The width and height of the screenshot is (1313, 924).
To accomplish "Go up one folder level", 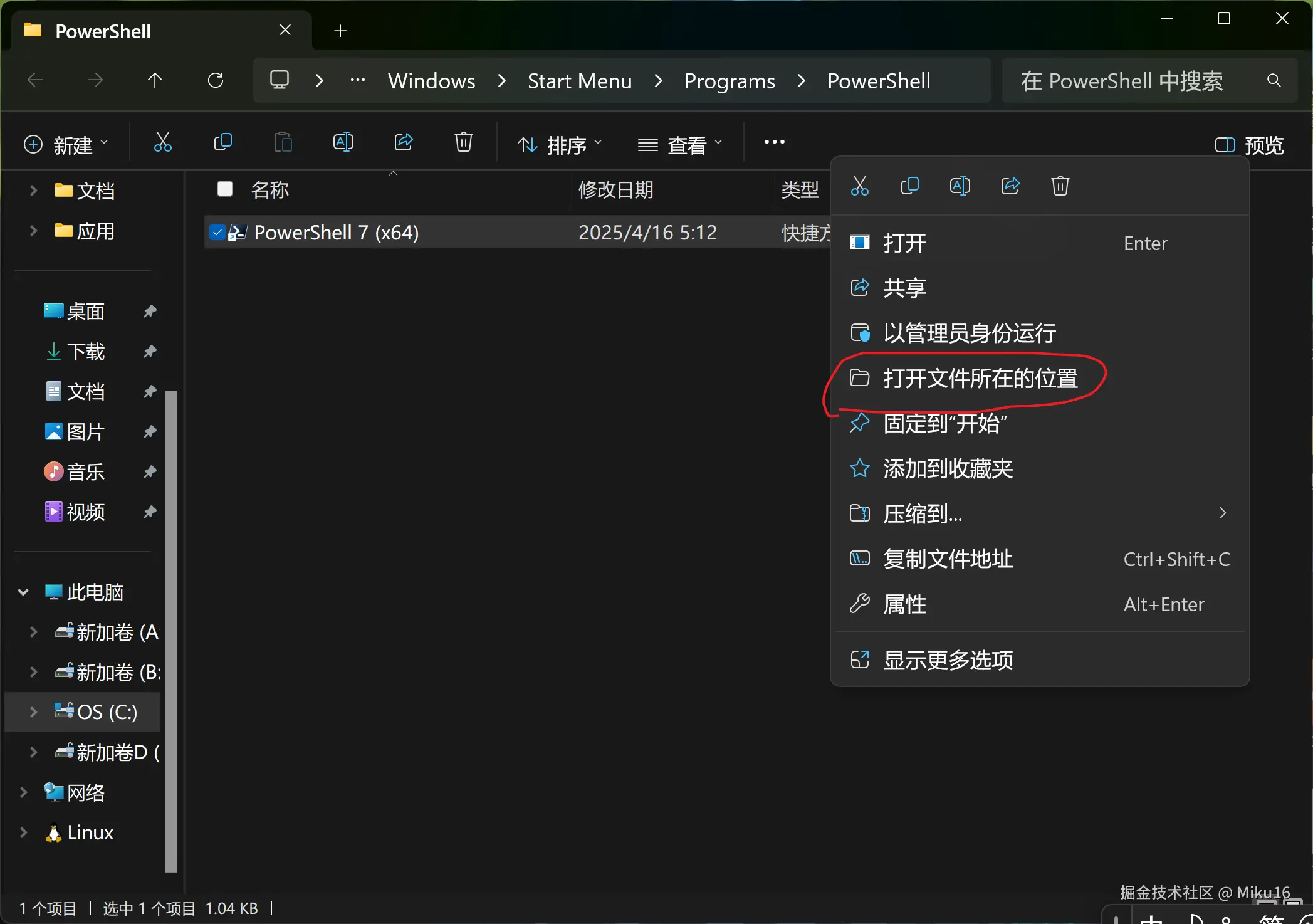I will pos(155,81).
